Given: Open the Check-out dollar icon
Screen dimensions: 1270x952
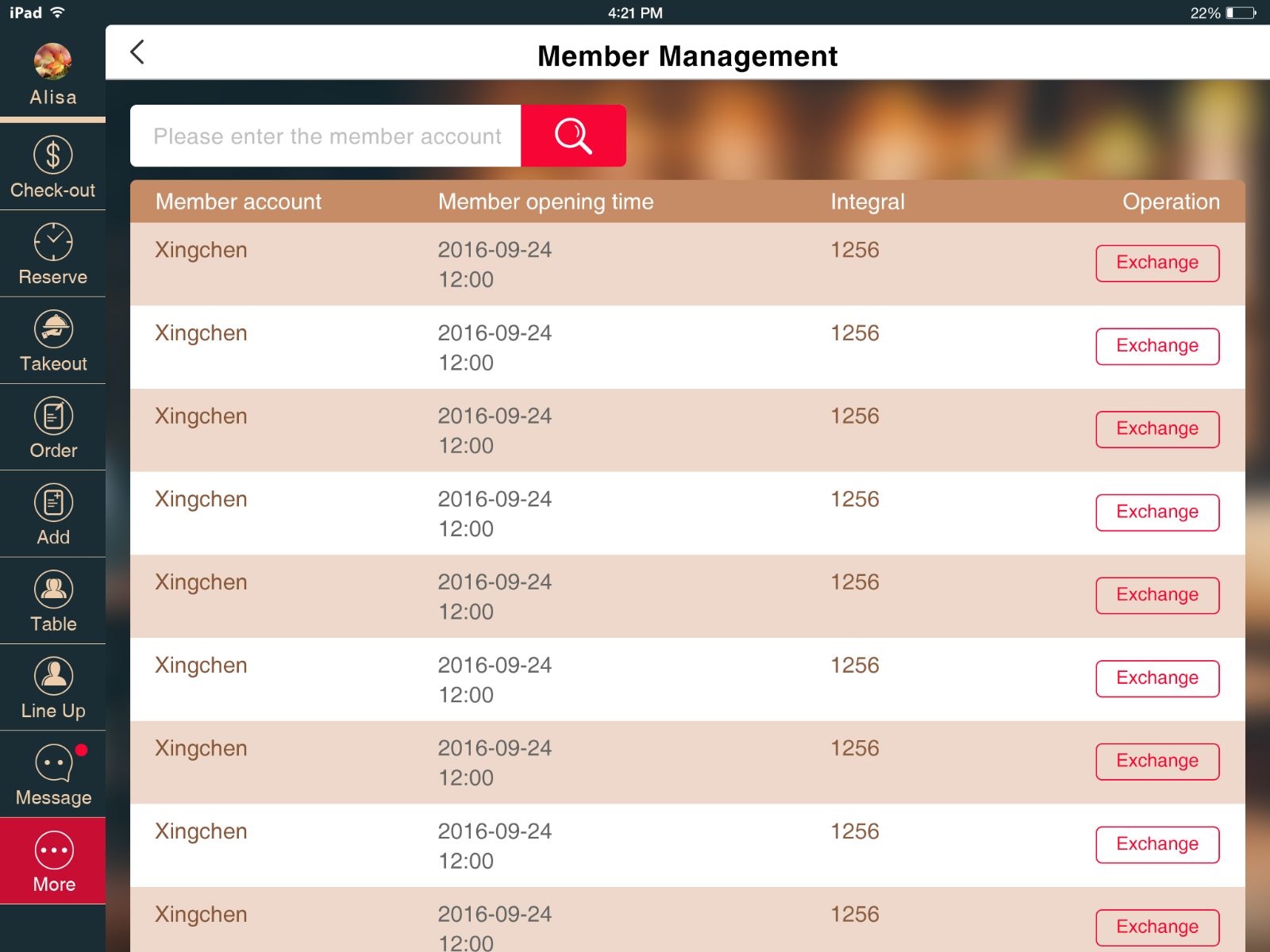Looking at the screenshot, I should [52, 155].
